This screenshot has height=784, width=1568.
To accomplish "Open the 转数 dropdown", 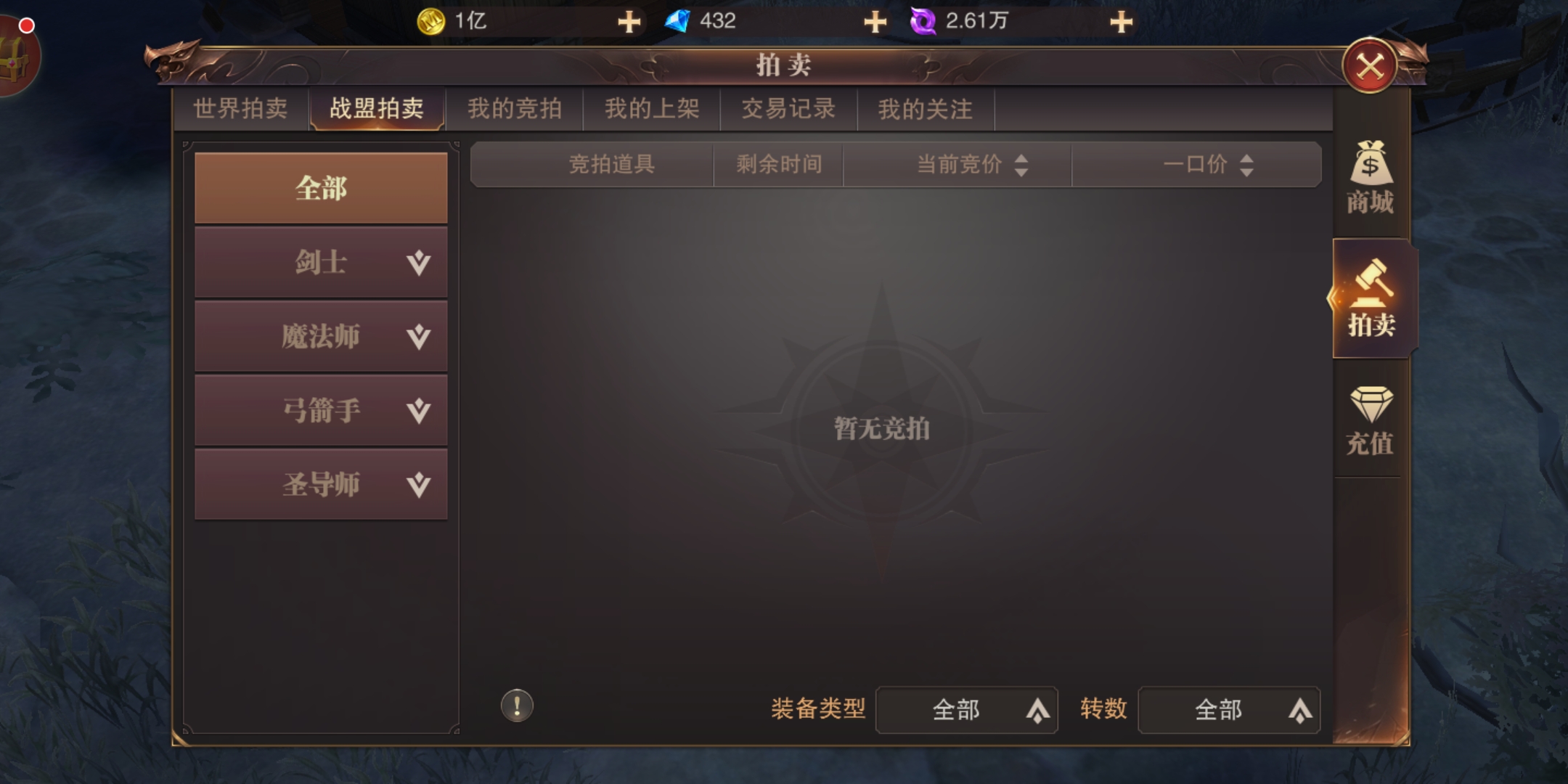I will tap(1229, 710).
